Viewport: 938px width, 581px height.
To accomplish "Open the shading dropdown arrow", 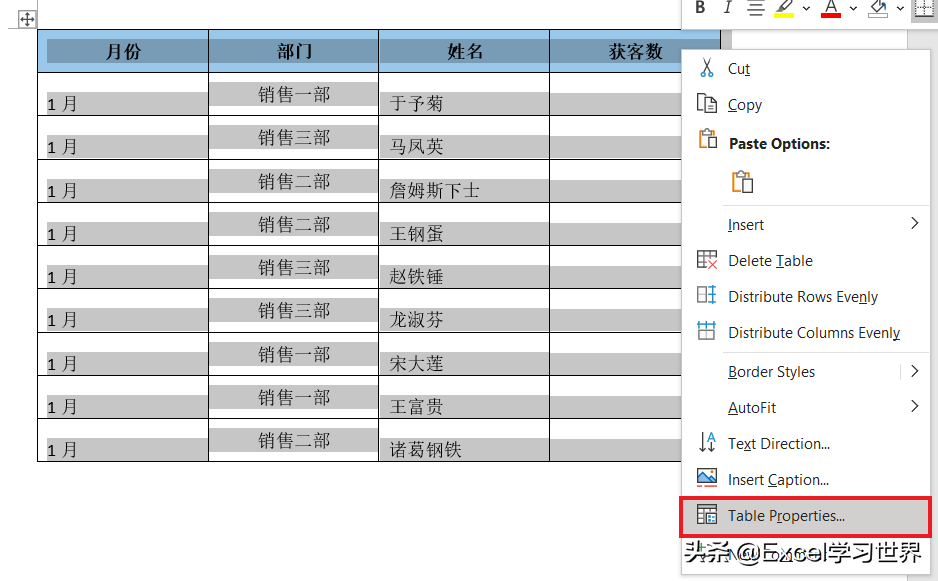I will (900, 8).
